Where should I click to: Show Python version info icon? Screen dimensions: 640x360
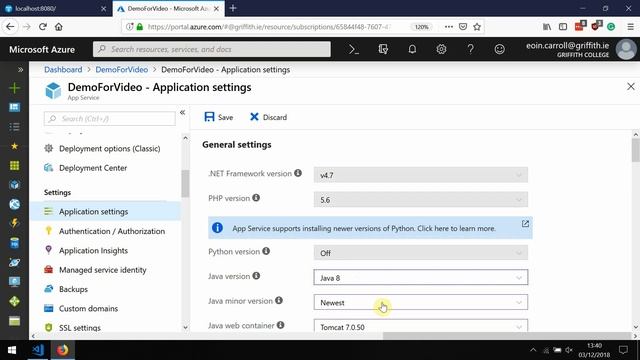[266, 251]
